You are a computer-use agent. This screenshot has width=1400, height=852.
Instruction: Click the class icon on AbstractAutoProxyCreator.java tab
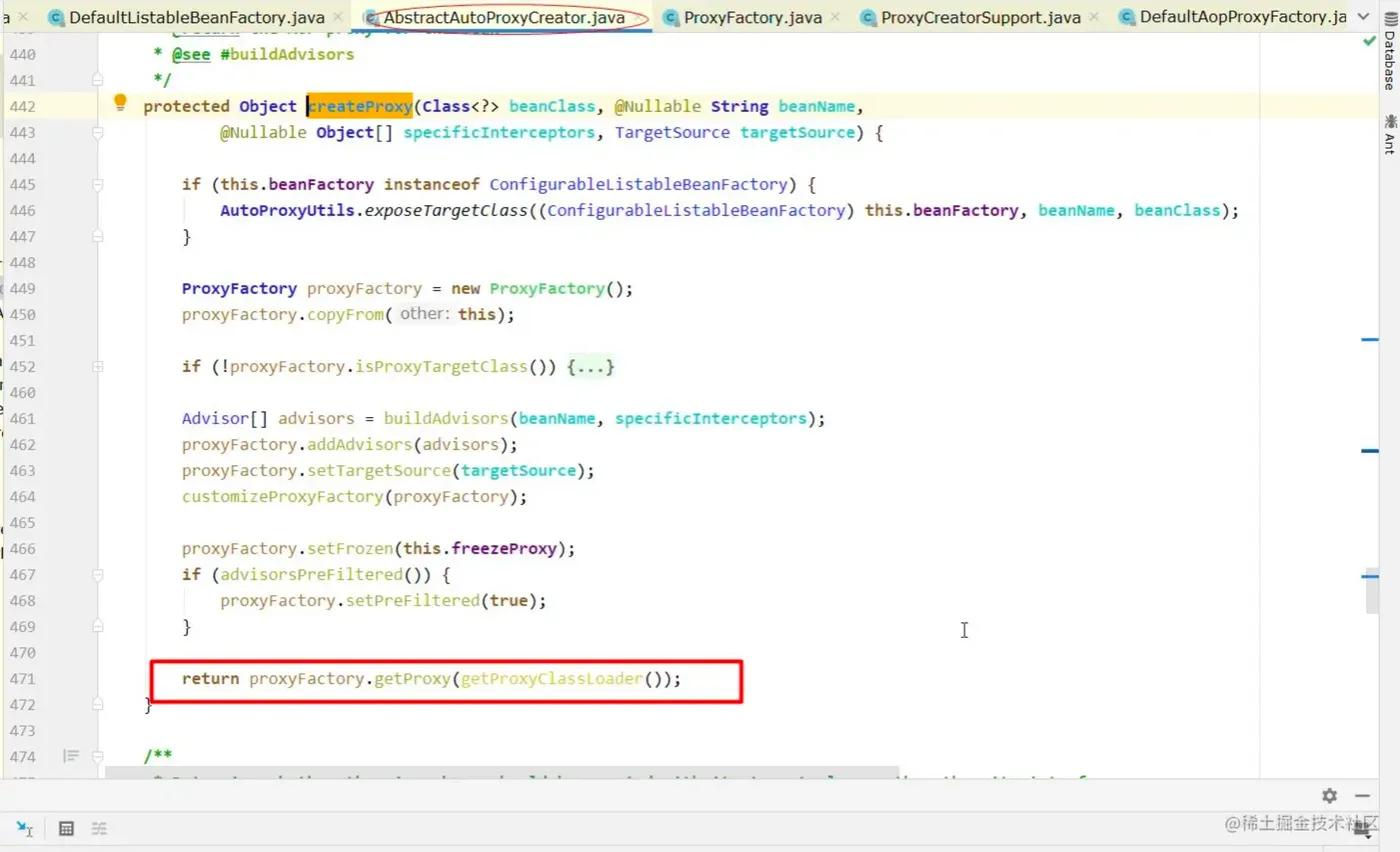pos(371,17)
